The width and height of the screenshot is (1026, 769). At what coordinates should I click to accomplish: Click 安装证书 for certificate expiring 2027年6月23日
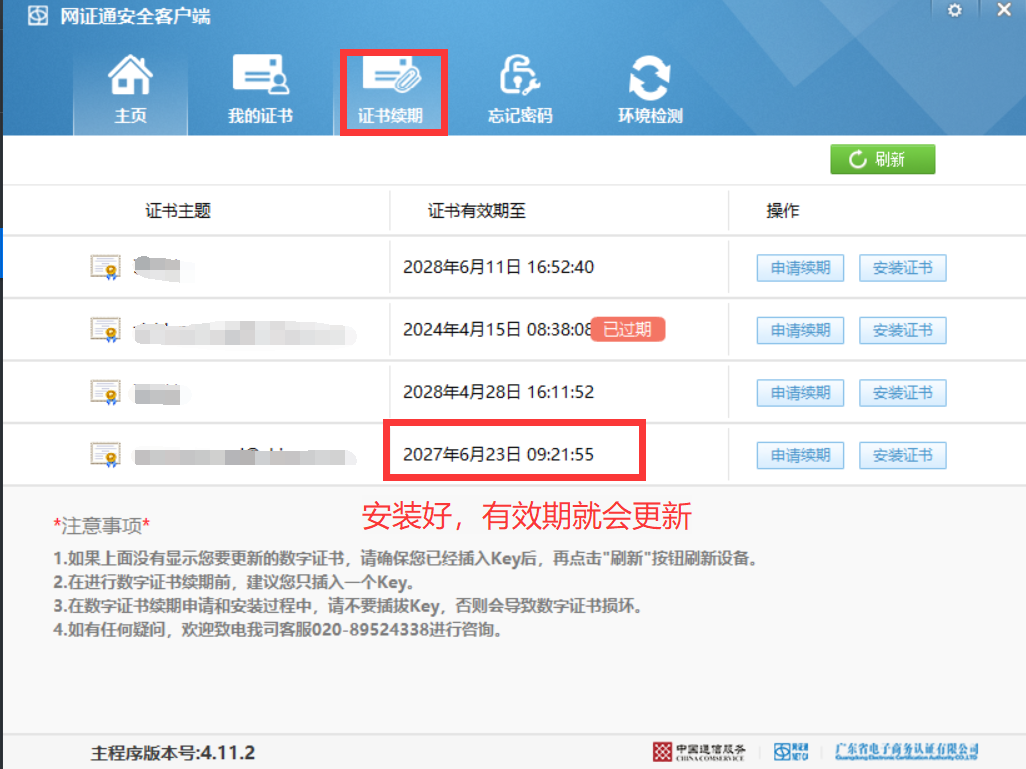[x=902, y=455]
